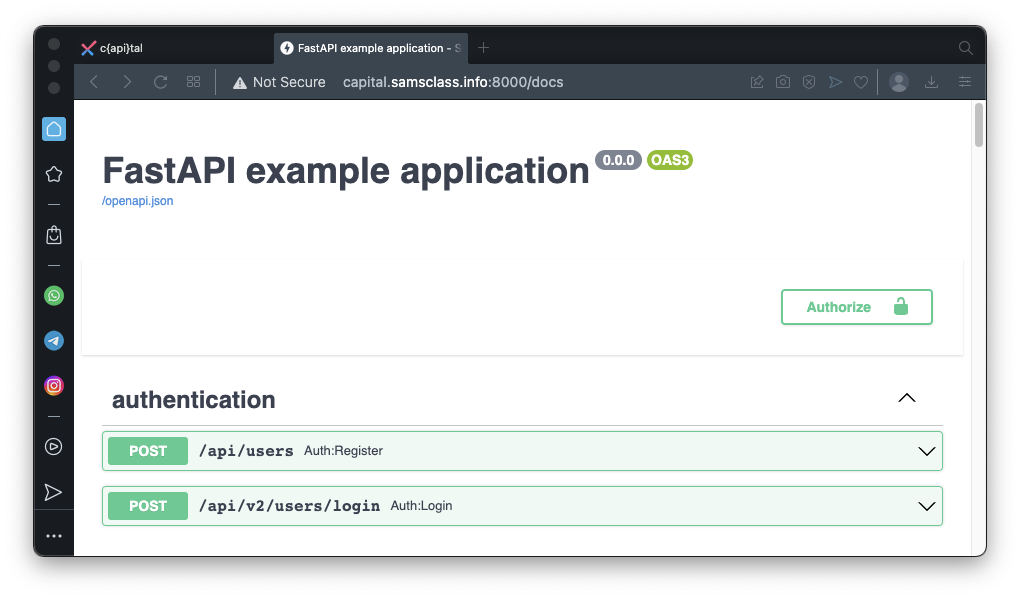The image size is (1020, 598).
Task: Open WhatsApp from the browser sidebar
Action: point(54,296)
